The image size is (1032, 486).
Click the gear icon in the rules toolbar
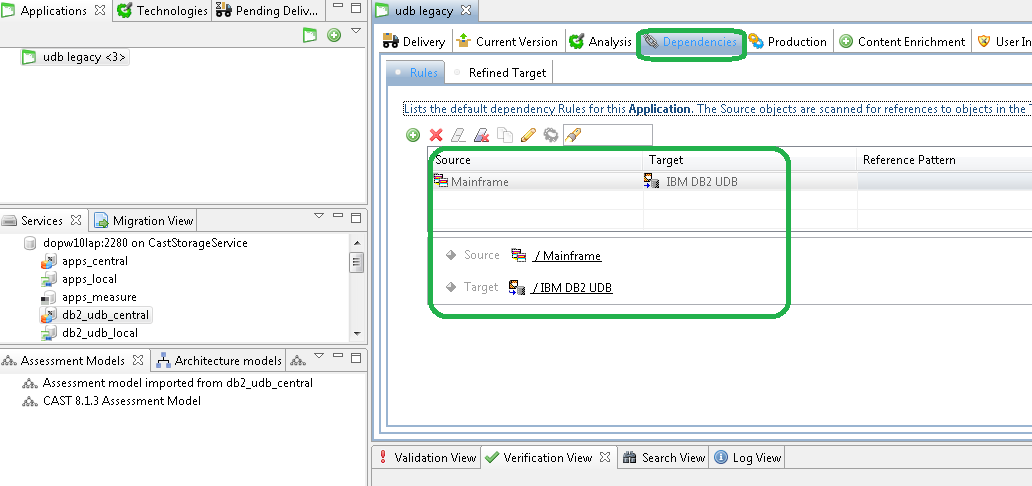click(x=550, y=135)
